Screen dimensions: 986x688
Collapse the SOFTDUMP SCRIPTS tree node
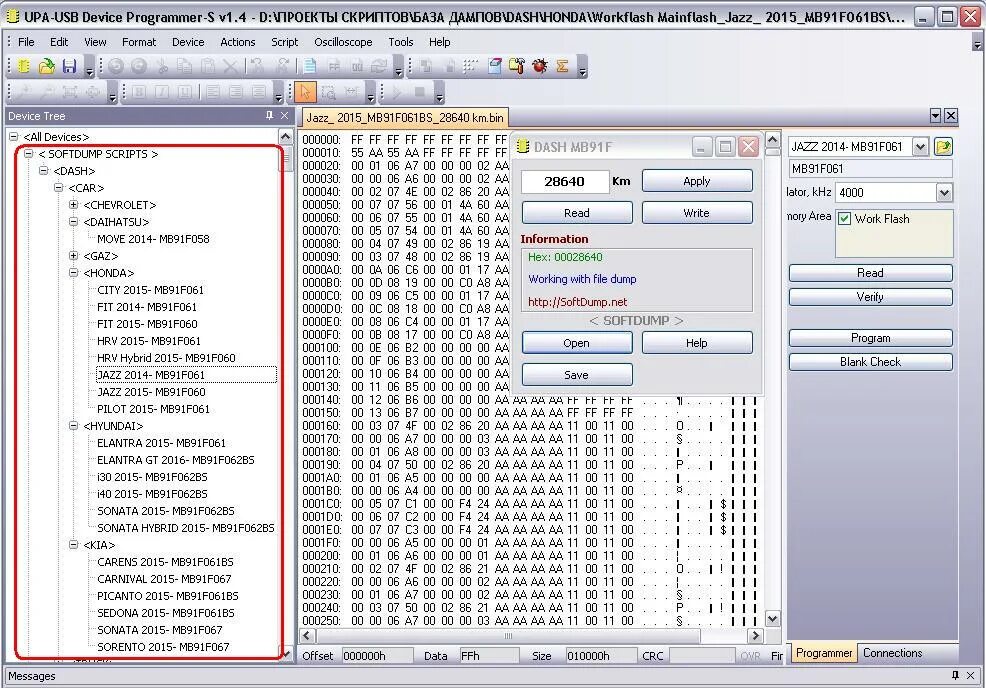click(28, 153)
